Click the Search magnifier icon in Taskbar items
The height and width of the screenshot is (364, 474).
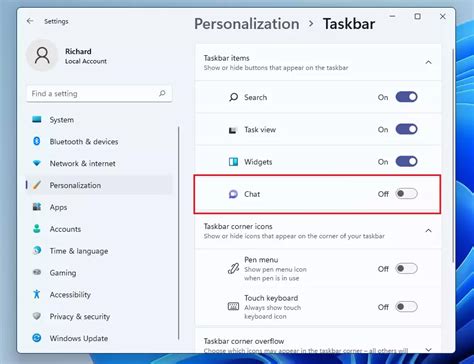coord(234,97)
